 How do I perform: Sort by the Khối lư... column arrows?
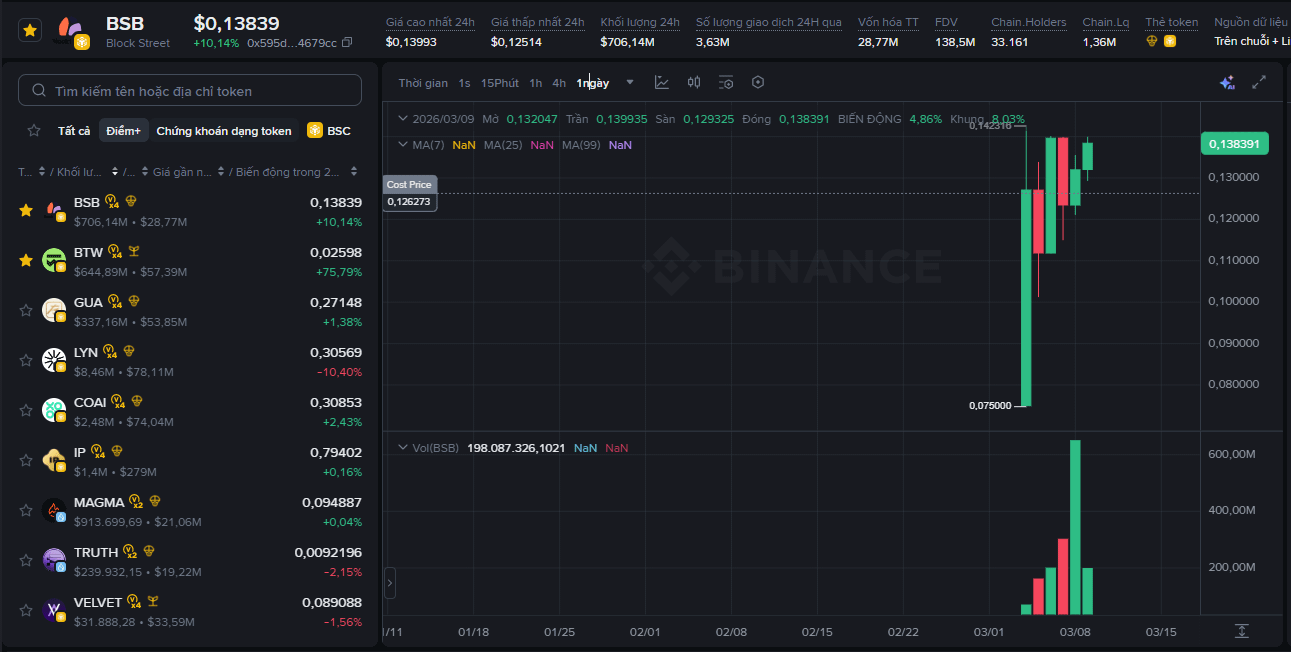(115, 172)
